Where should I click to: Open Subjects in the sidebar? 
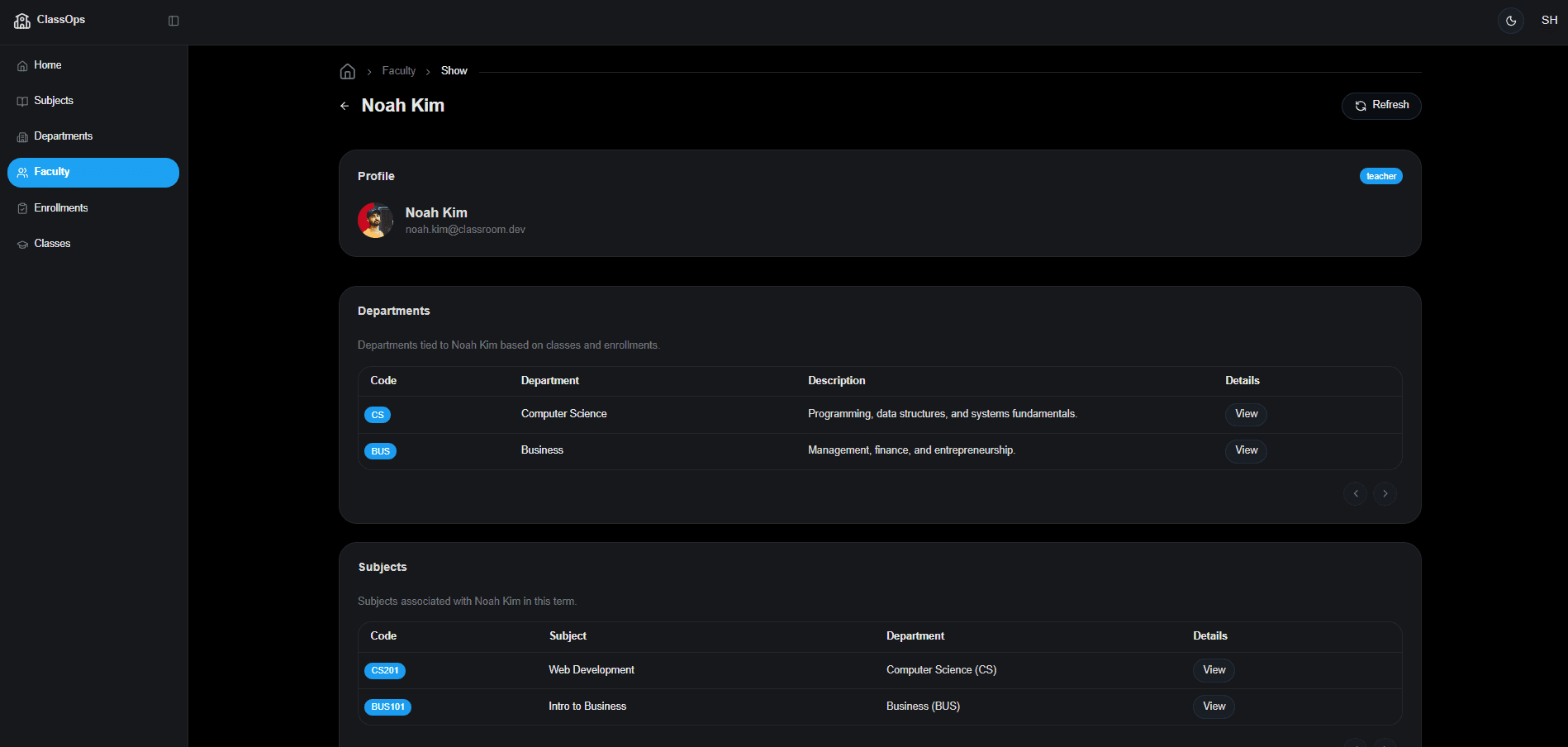pos(93,101)
